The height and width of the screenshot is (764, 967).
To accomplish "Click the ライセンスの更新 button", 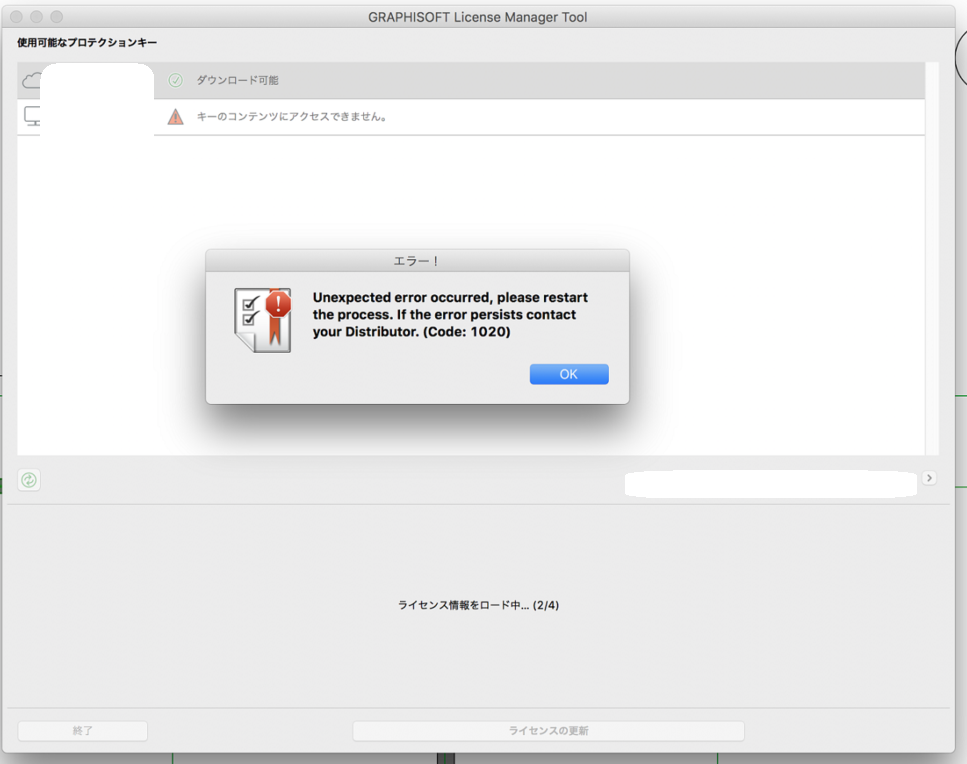I will [548, 731].
